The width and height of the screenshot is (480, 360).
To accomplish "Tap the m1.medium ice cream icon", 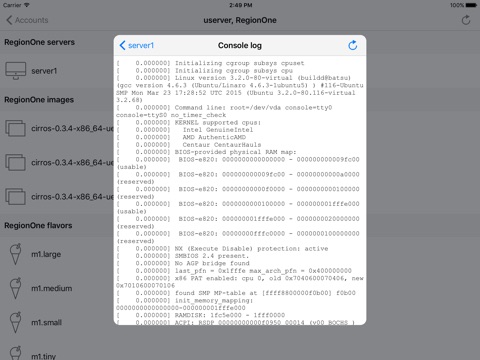I will 15,288.
